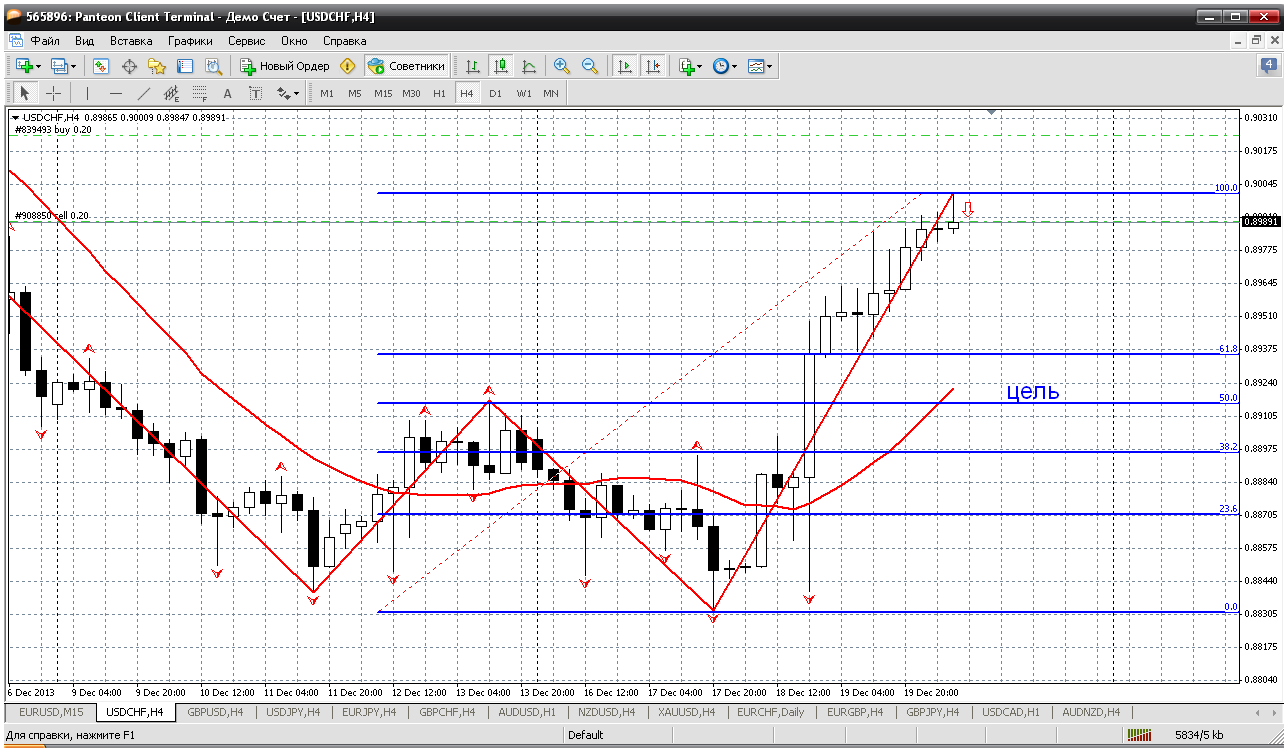
Task: Expand the Indicators dropdown arrow
Action: pos(699,66)
